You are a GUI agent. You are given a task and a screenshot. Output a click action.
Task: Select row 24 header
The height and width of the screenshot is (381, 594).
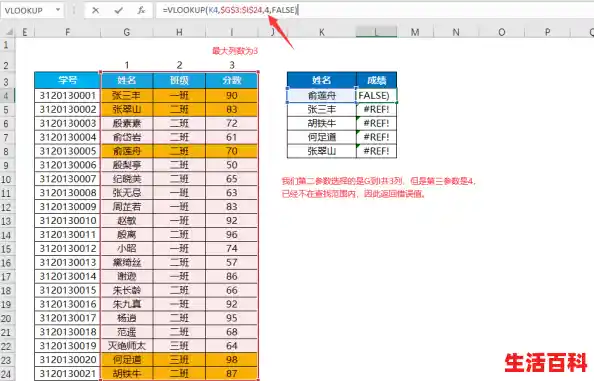tap(6, 374)
